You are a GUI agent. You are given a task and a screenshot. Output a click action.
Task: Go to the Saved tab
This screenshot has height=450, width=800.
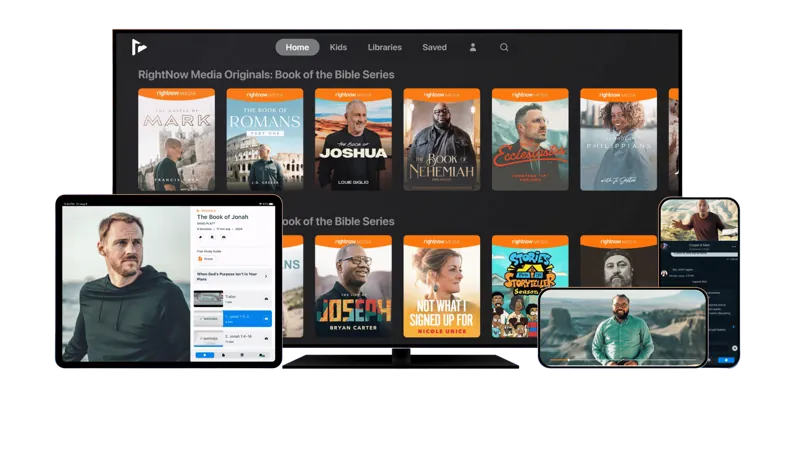434,47
